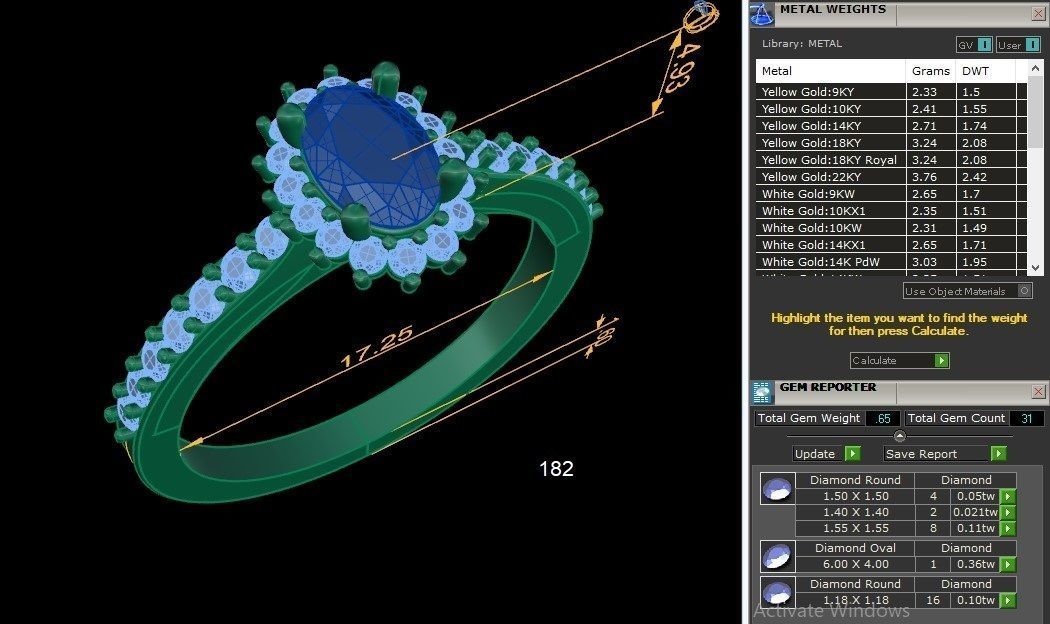Click green arrow for 1.18 X 1.18 row

pos(1007,601)
